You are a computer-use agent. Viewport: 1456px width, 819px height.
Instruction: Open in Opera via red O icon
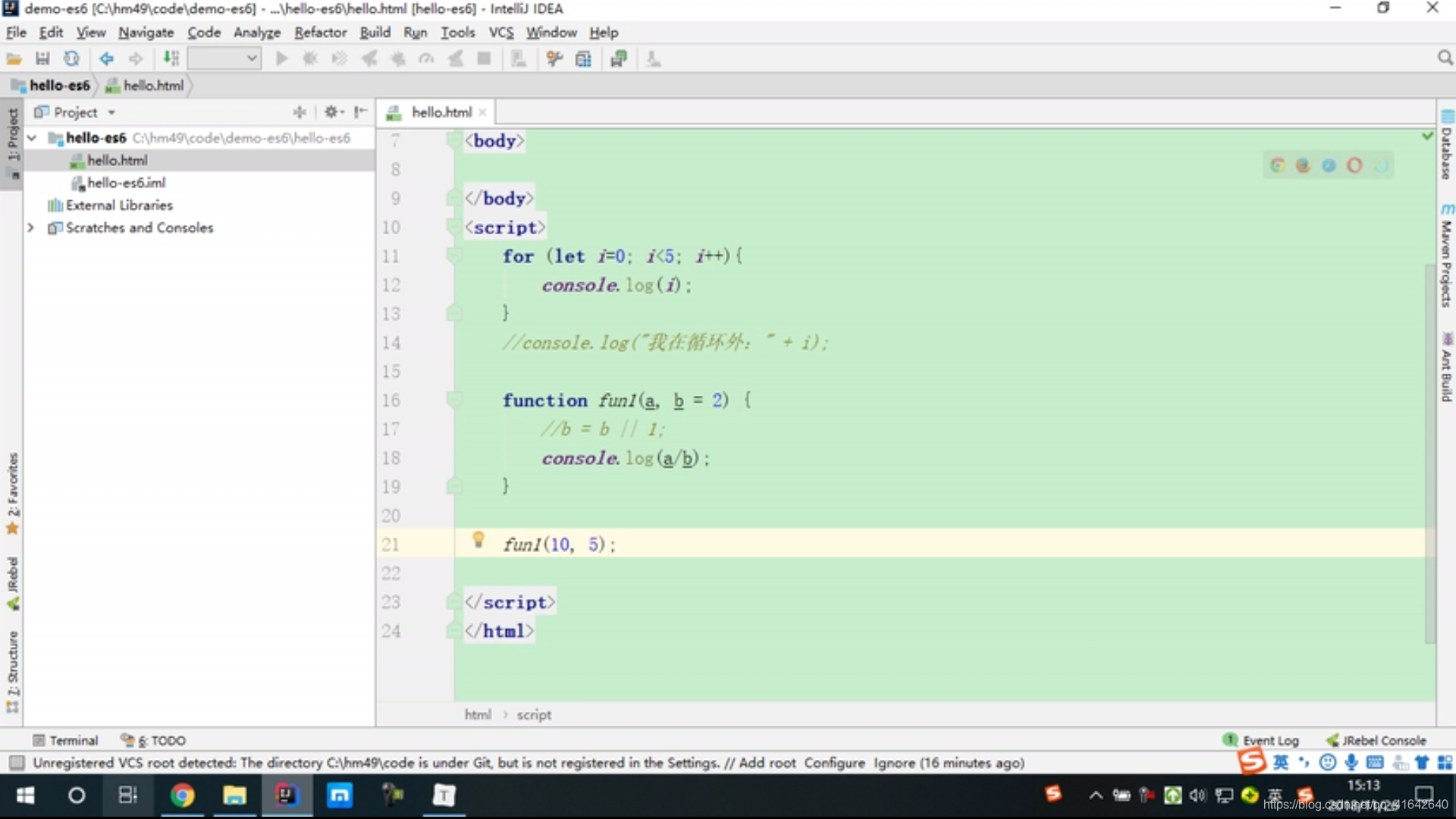[x=1354, y=165]
